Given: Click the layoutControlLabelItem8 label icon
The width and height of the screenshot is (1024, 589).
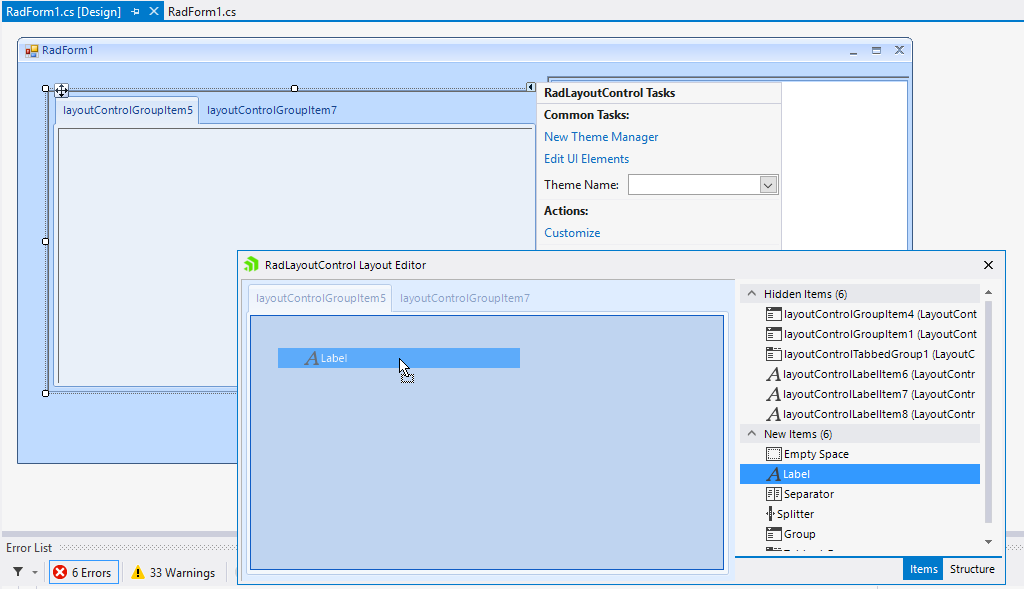Looking at the screenshot, I should point(773,414).
